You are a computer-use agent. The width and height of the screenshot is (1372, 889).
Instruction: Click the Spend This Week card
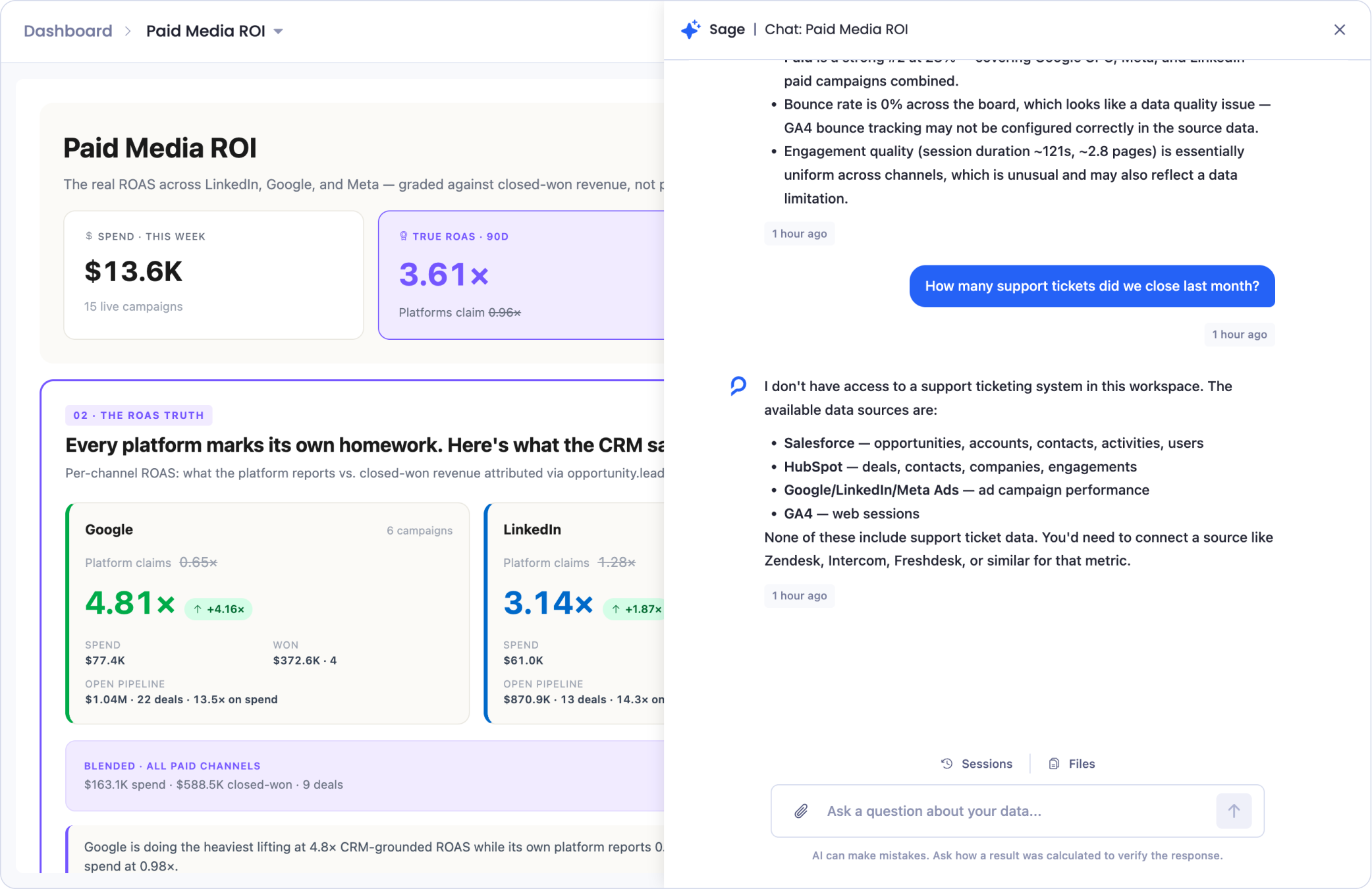pos(214,275)
